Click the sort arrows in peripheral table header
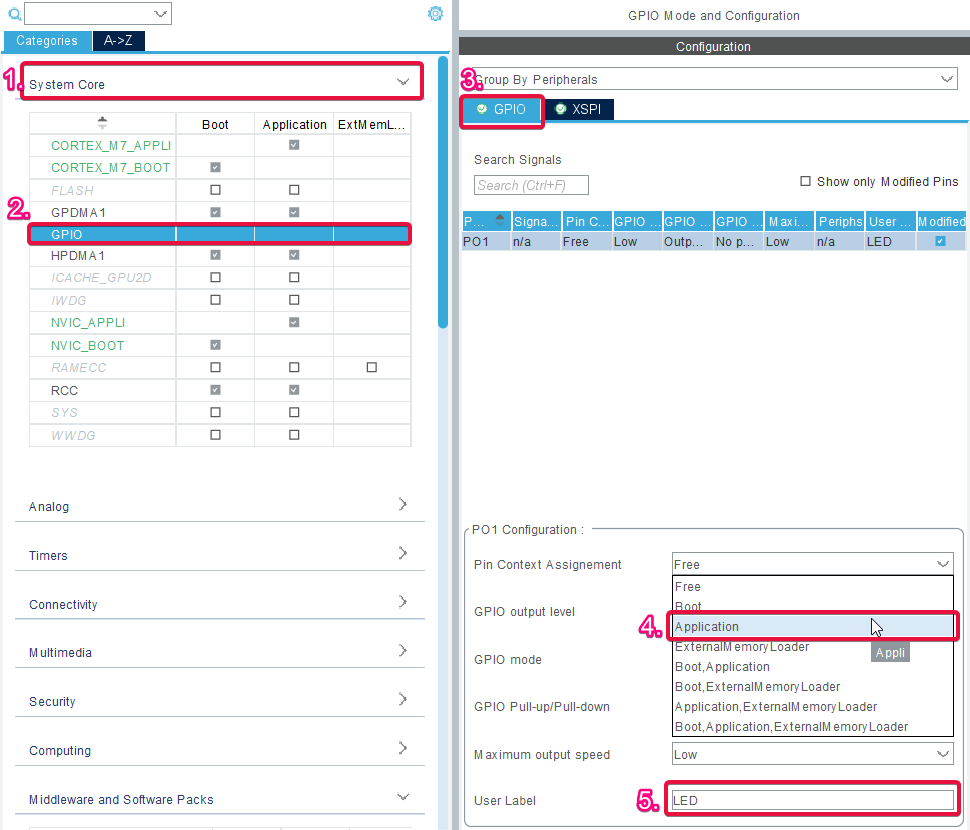The height and width of the screenshot is (830, 970). [102, 122]
